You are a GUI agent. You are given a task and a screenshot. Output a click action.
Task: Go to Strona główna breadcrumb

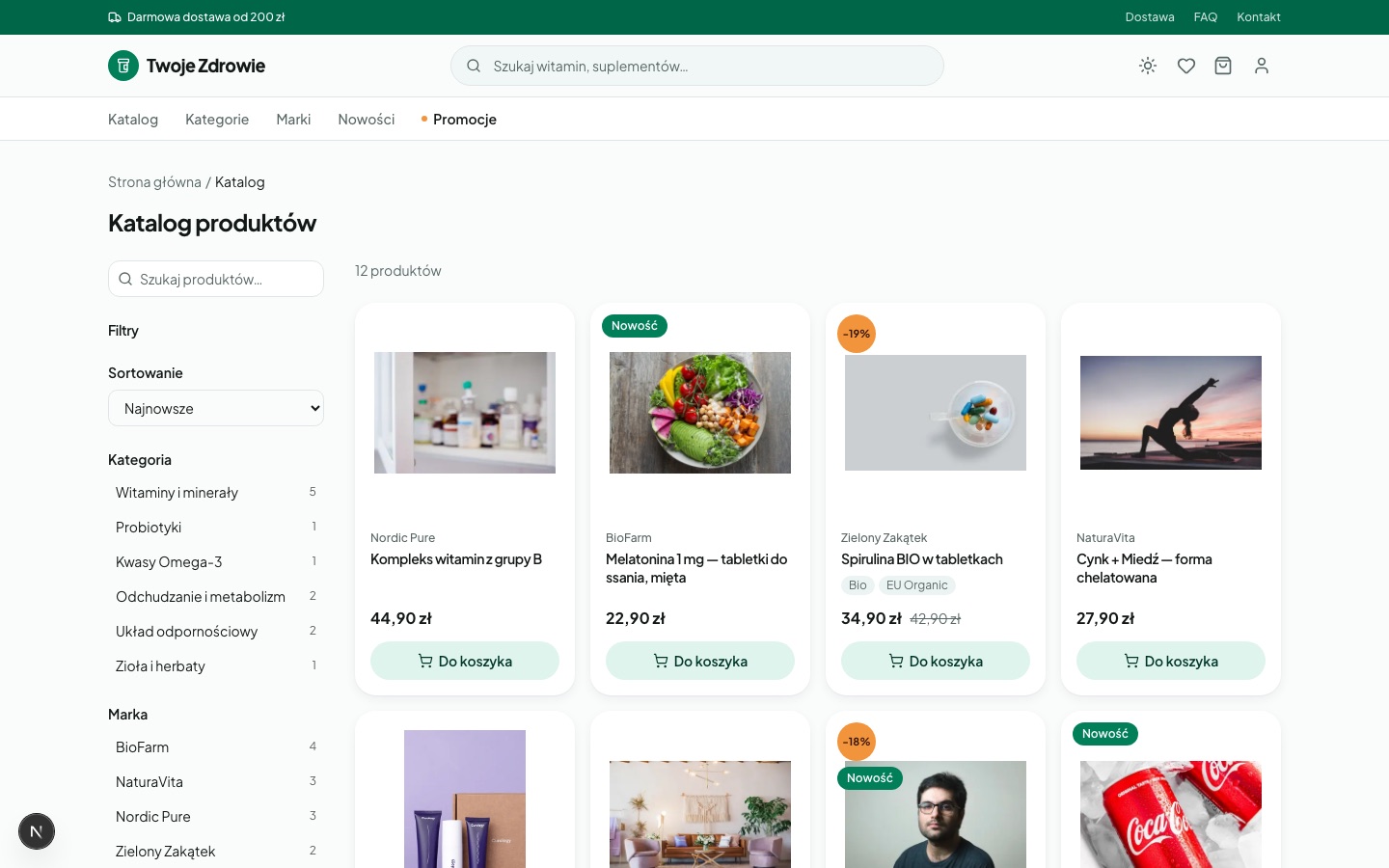pyautogui.click(x=154, y=182)
